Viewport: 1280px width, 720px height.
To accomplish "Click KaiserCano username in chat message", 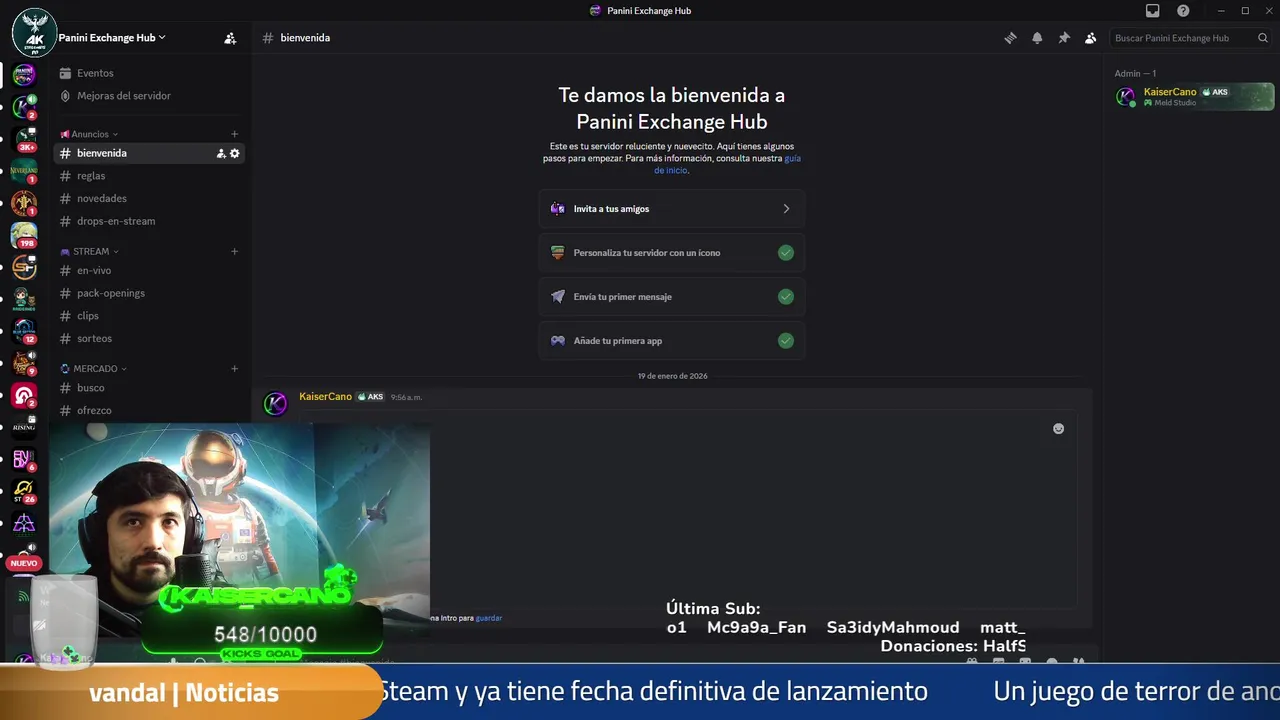I will pos(325,397).
